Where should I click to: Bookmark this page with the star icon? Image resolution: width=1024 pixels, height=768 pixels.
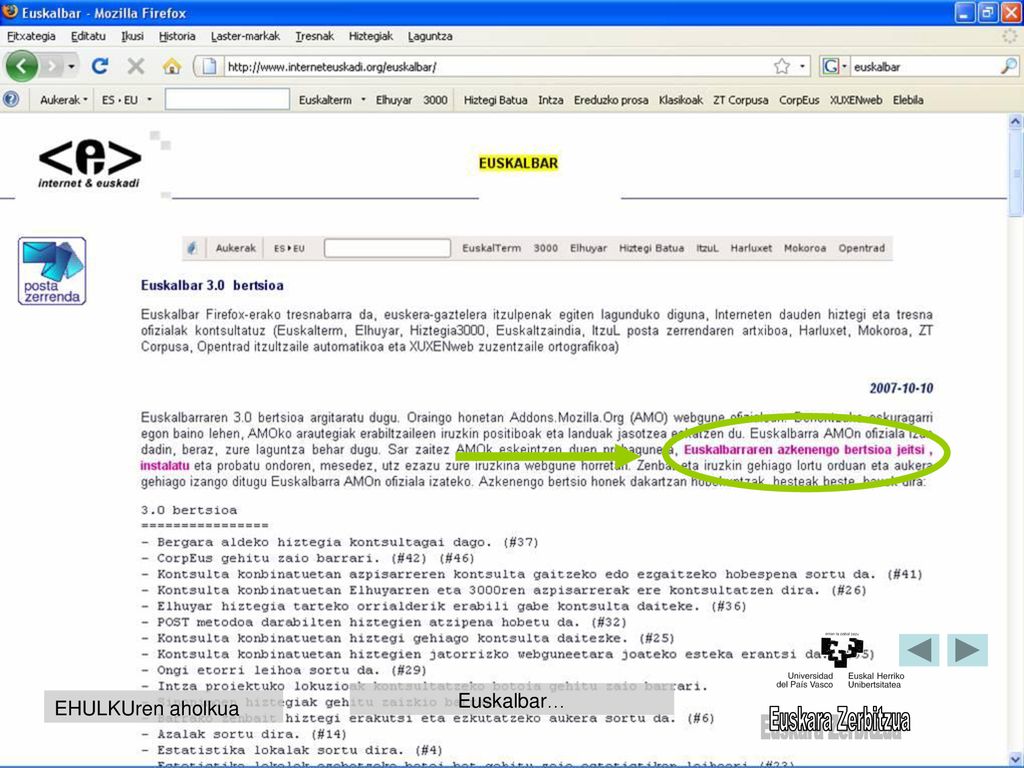click(782, 66)
